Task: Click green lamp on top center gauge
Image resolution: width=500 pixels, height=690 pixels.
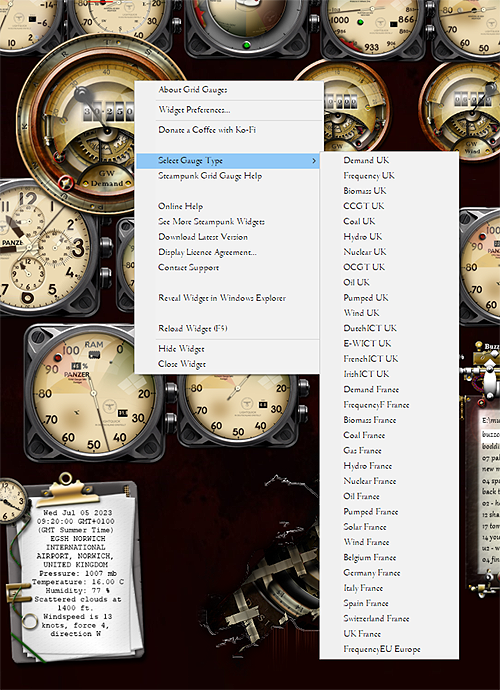Action: [246, 45]
